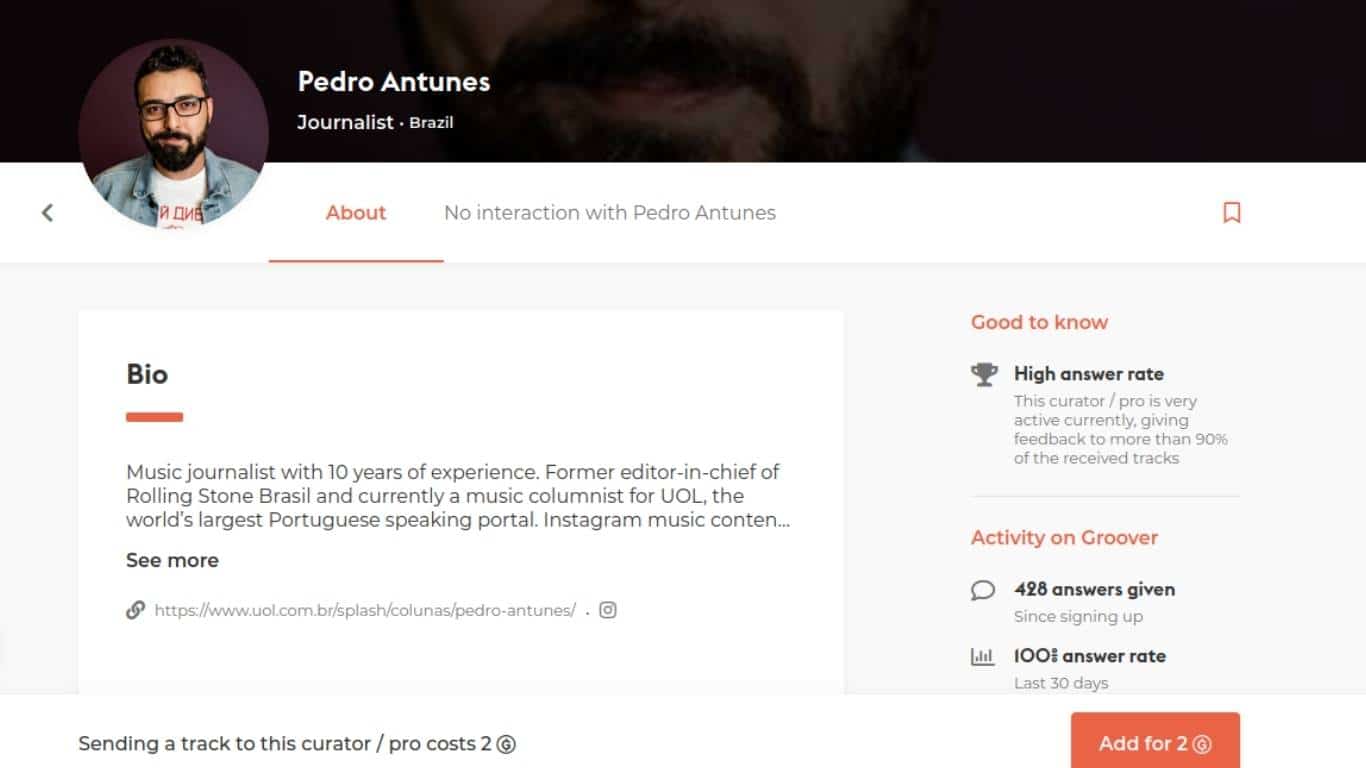Click the 428 answers given statistic
Viewport: 1366px width, 768px height.
1094,589
